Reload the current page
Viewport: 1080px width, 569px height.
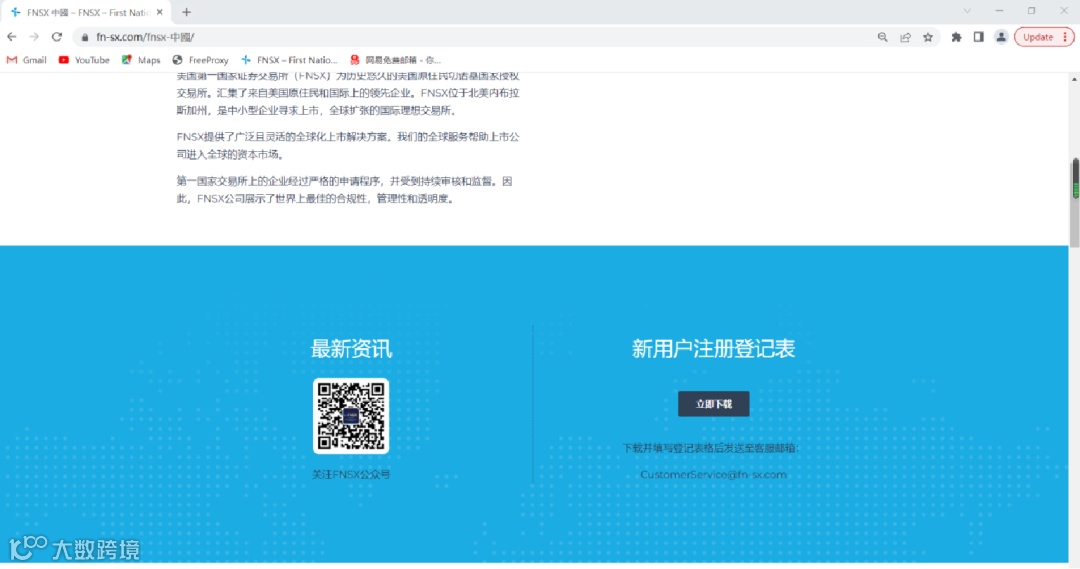56,37
